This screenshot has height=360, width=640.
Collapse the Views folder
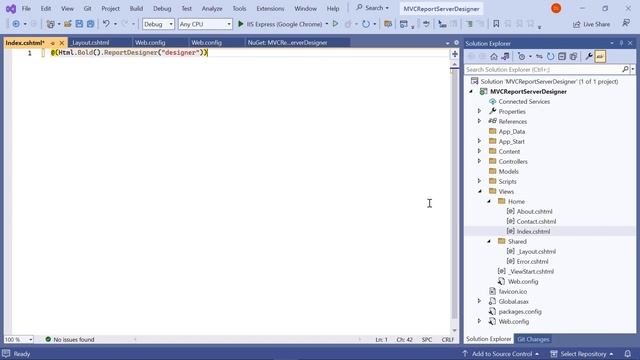click(480, 191)
